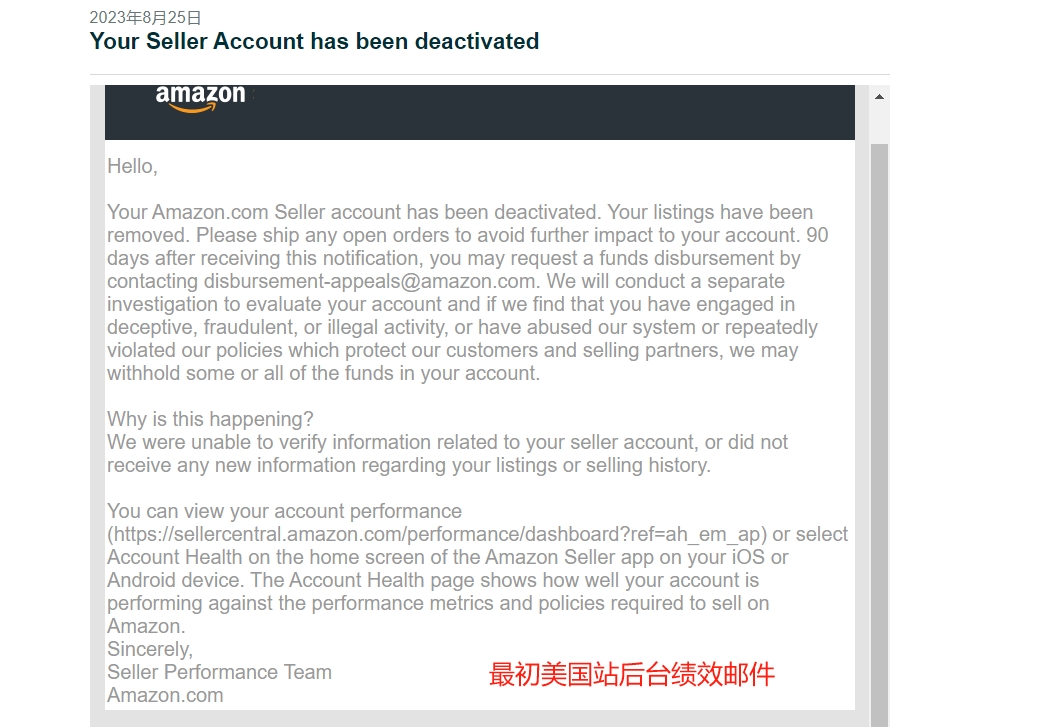Click the red Chinese annotation text
This screenshot has width=1040, height=727.
(631, 674)
